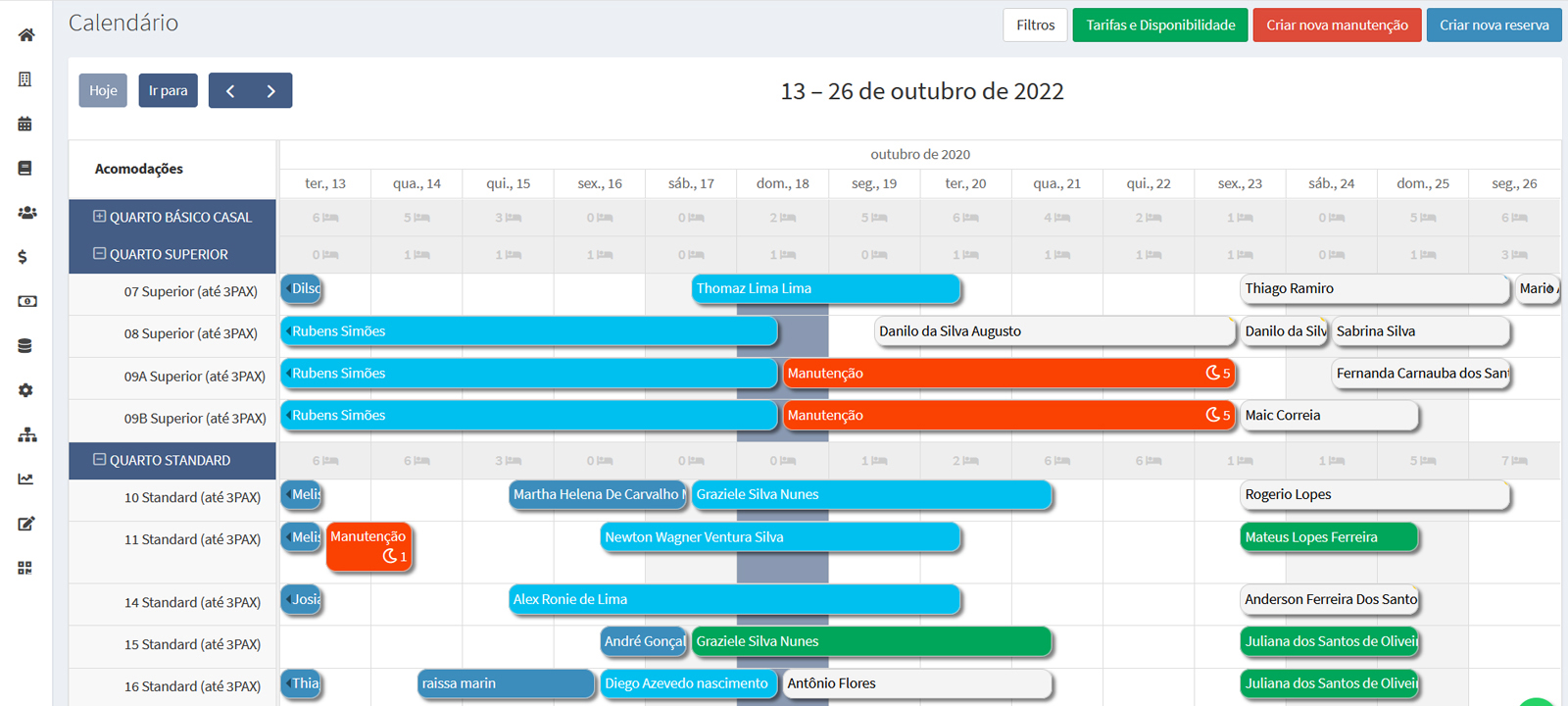Click Criar nova manutenção
This screenshot has width=1568, height=706.
click(1337, 25)
